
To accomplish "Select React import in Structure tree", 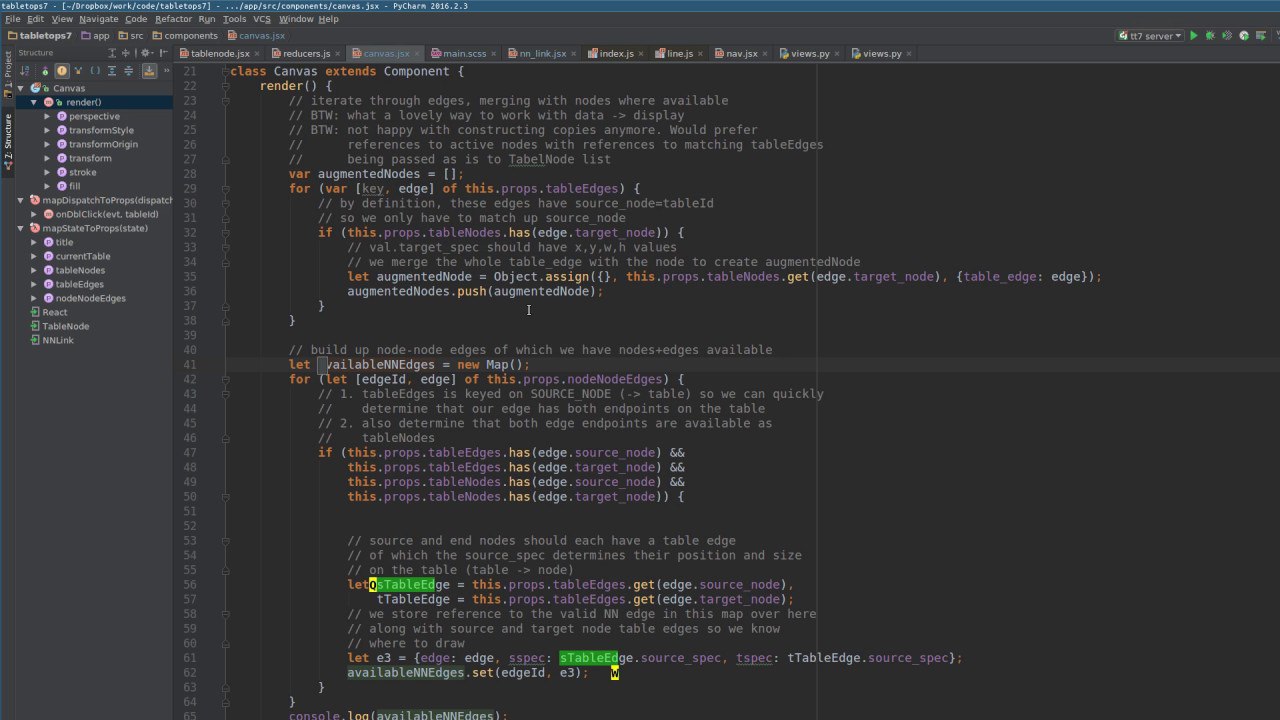I will 54,312.
